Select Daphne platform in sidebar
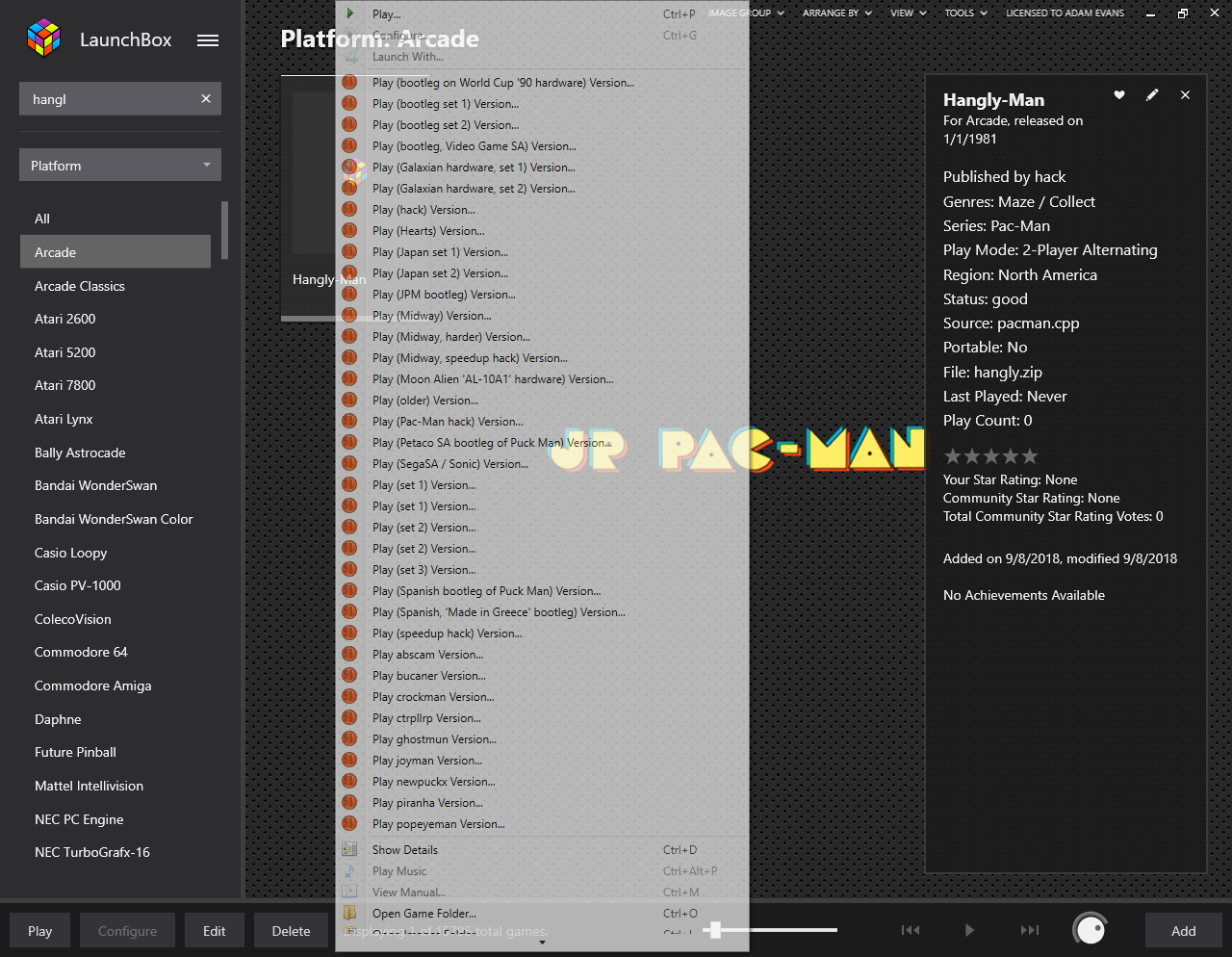1232x957 pixels. [x=115, y=719]
